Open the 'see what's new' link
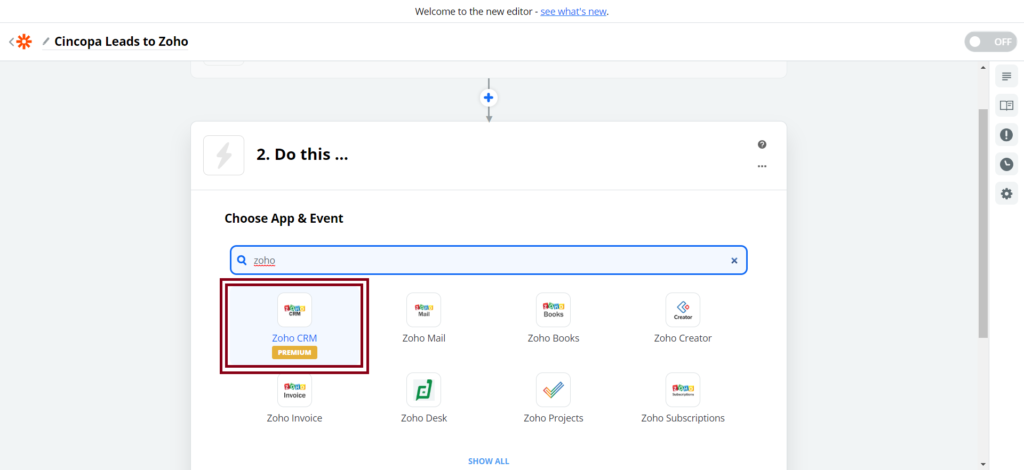 pos(573,12)
